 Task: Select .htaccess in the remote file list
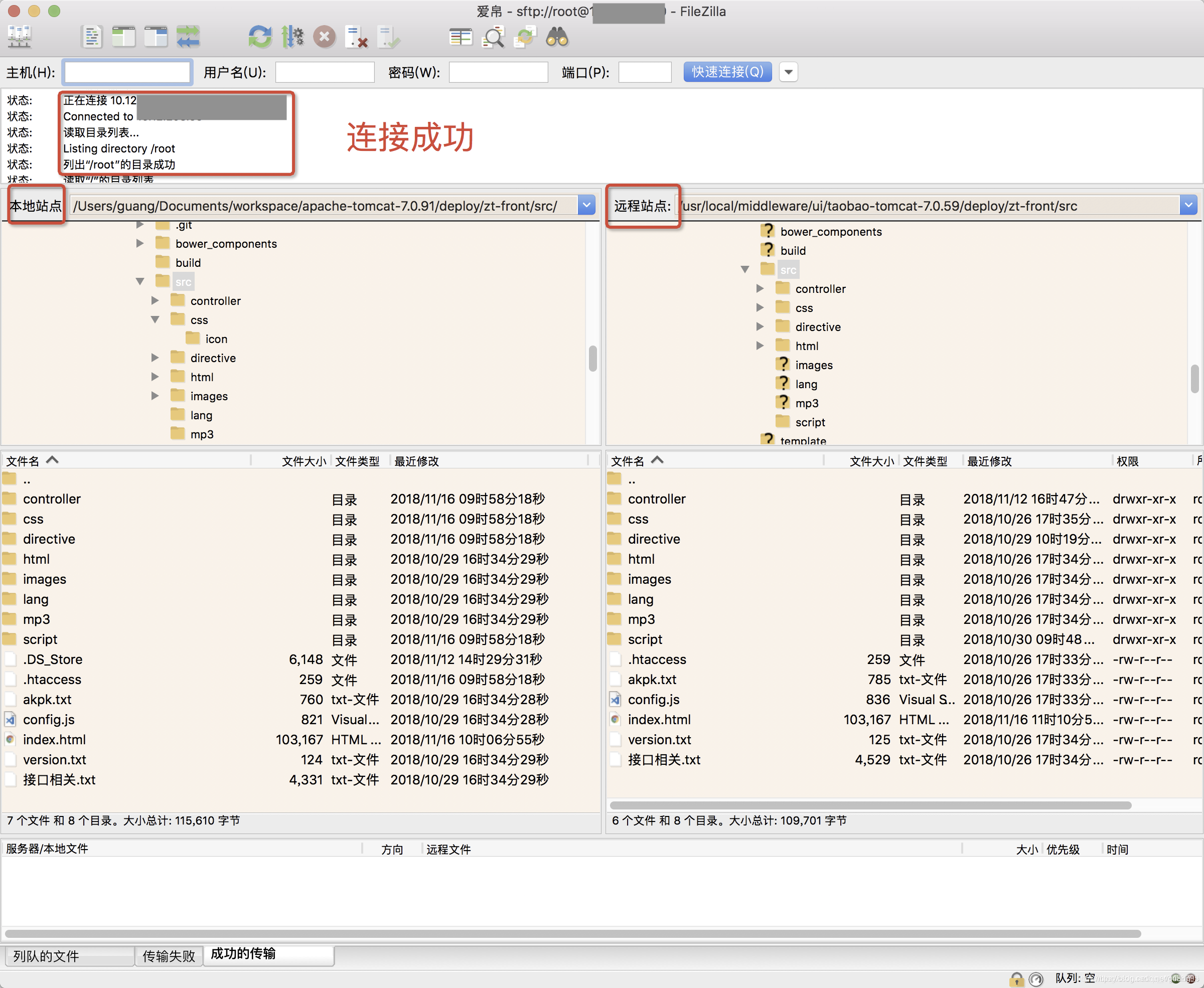(x=904, y=660)
